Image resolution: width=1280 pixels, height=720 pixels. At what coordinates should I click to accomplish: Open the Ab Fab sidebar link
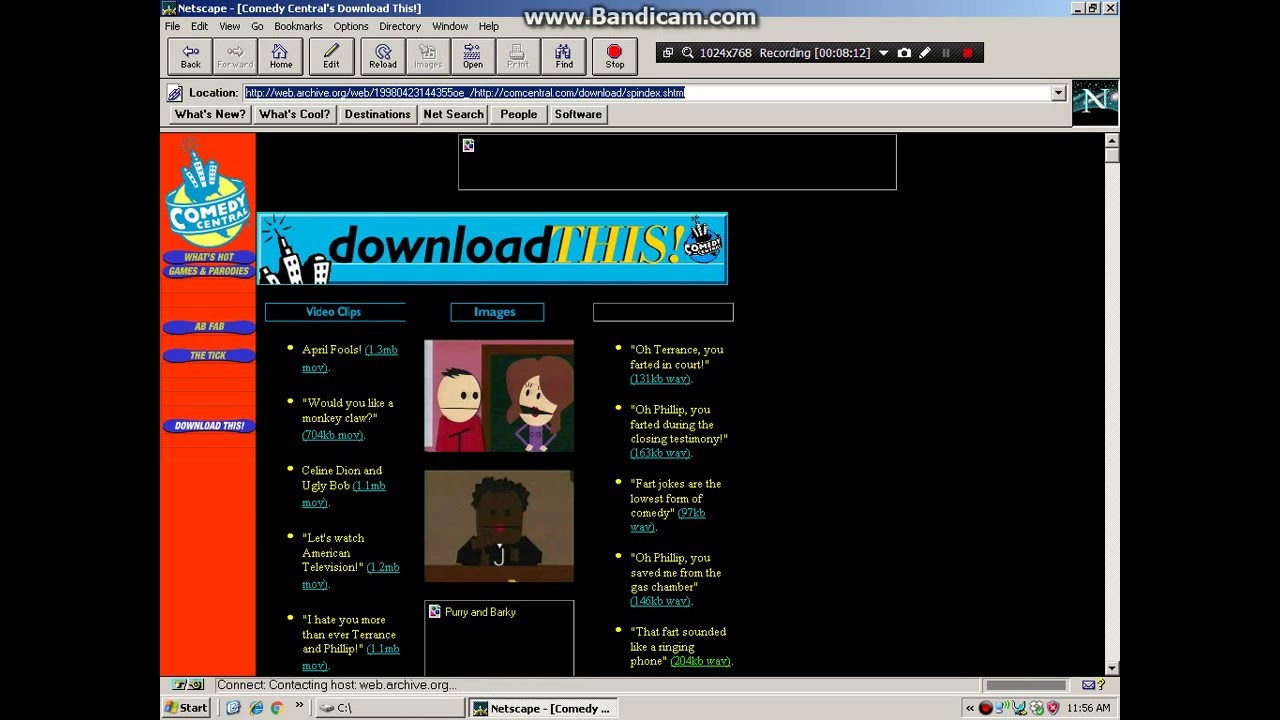coord(208,327)
